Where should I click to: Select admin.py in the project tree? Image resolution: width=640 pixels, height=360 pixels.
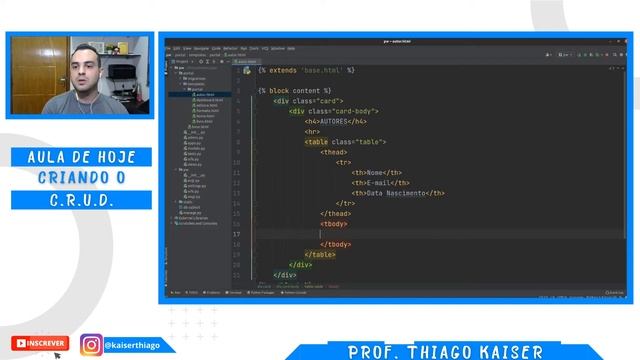(x=193, y=138)
